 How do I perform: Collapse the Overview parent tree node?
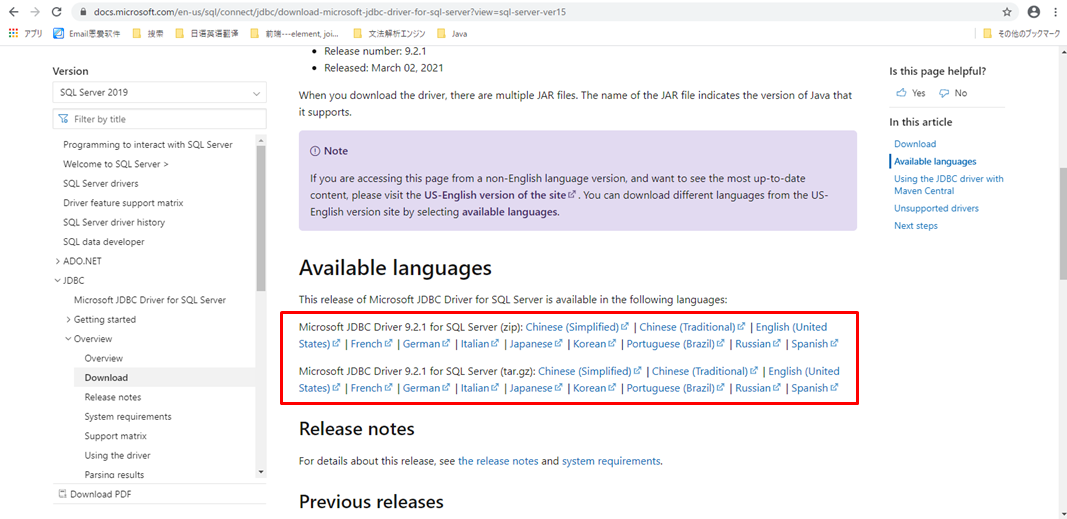pyautogui.click(x=69, y=339)
